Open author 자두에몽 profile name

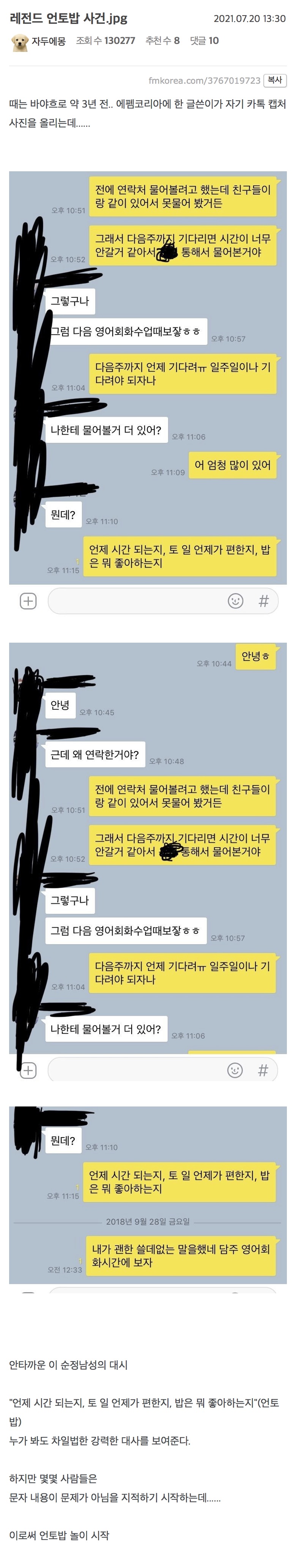coord(49,41)
